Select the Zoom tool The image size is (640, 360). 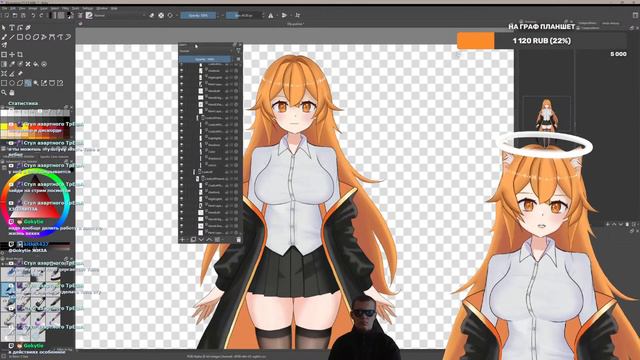tap(4, 93)
